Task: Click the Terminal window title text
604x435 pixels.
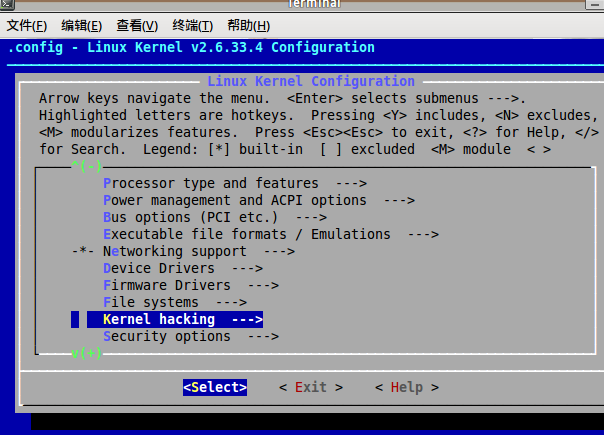Action: [314, 4]
